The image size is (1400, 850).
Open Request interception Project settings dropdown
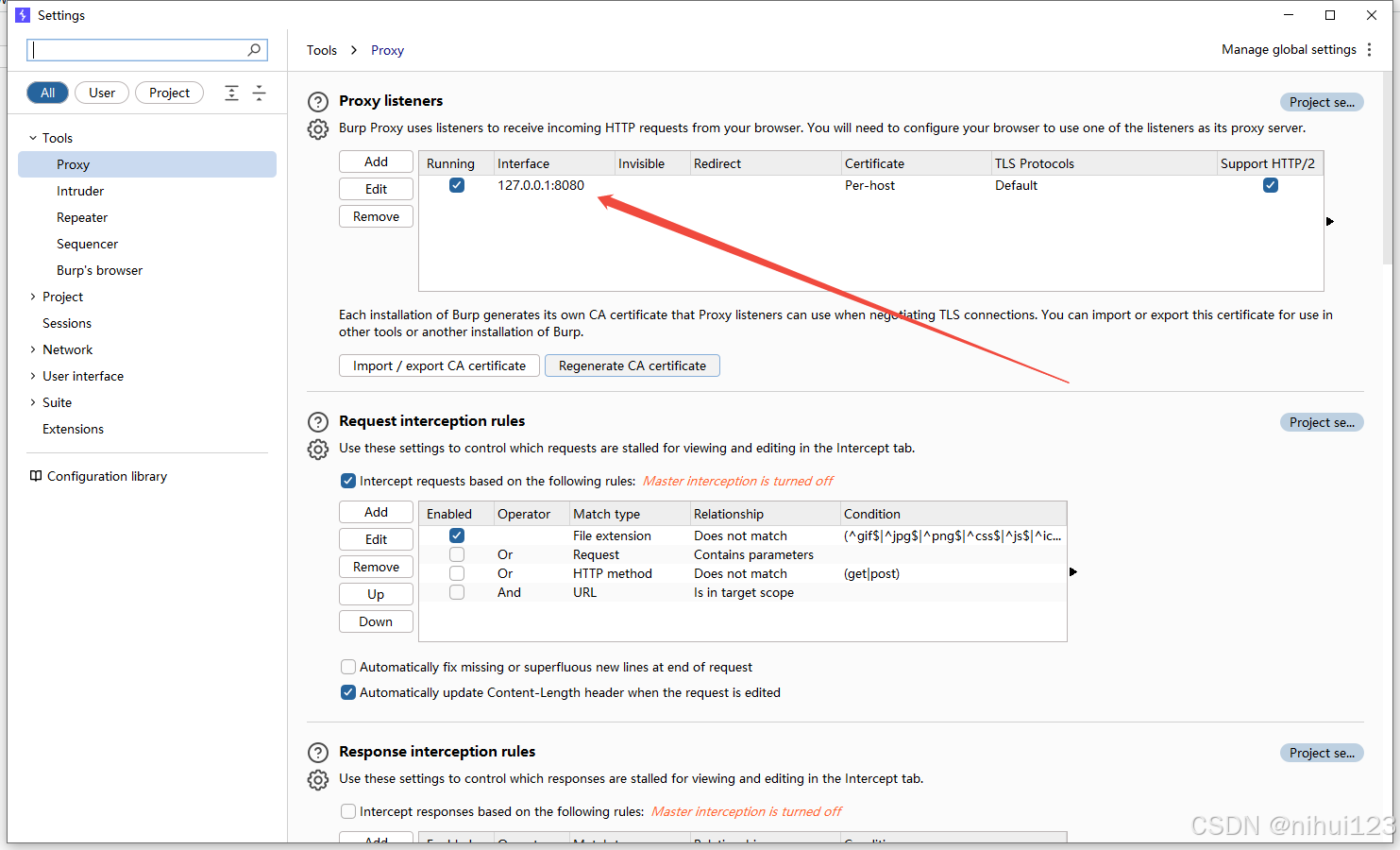[1322, 422]
